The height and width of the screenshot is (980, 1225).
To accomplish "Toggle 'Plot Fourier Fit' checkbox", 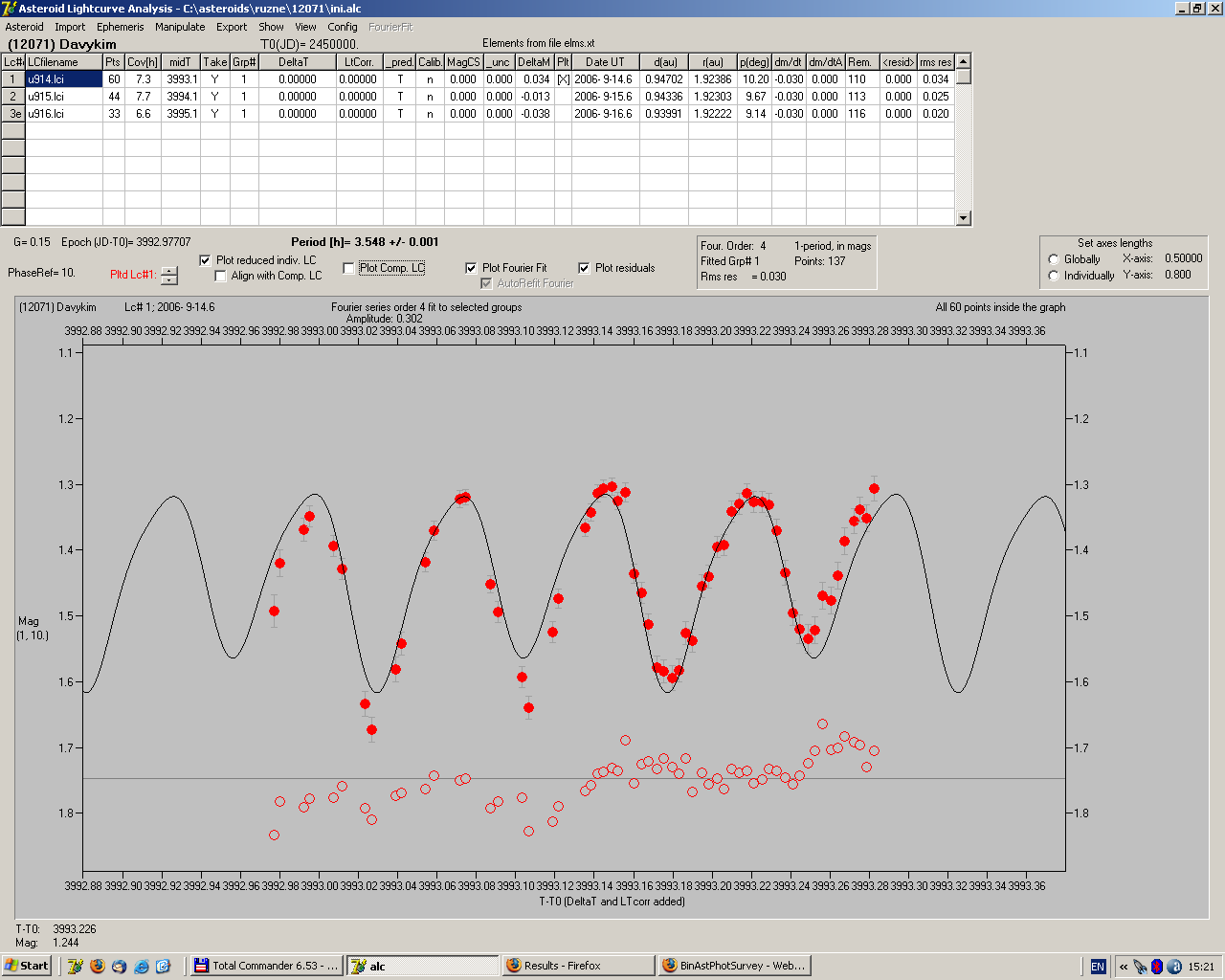I will 471,268.
